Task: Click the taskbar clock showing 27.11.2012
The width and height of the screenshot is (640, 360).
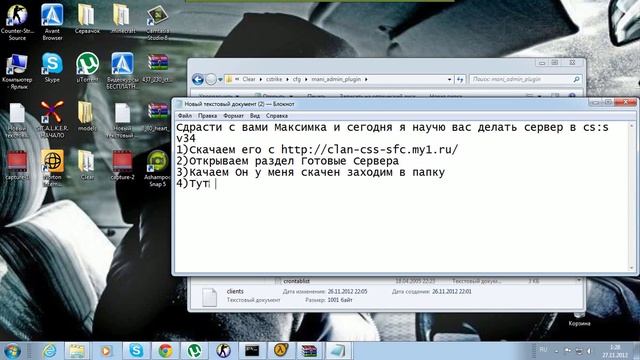Action: tap(615, 351)
